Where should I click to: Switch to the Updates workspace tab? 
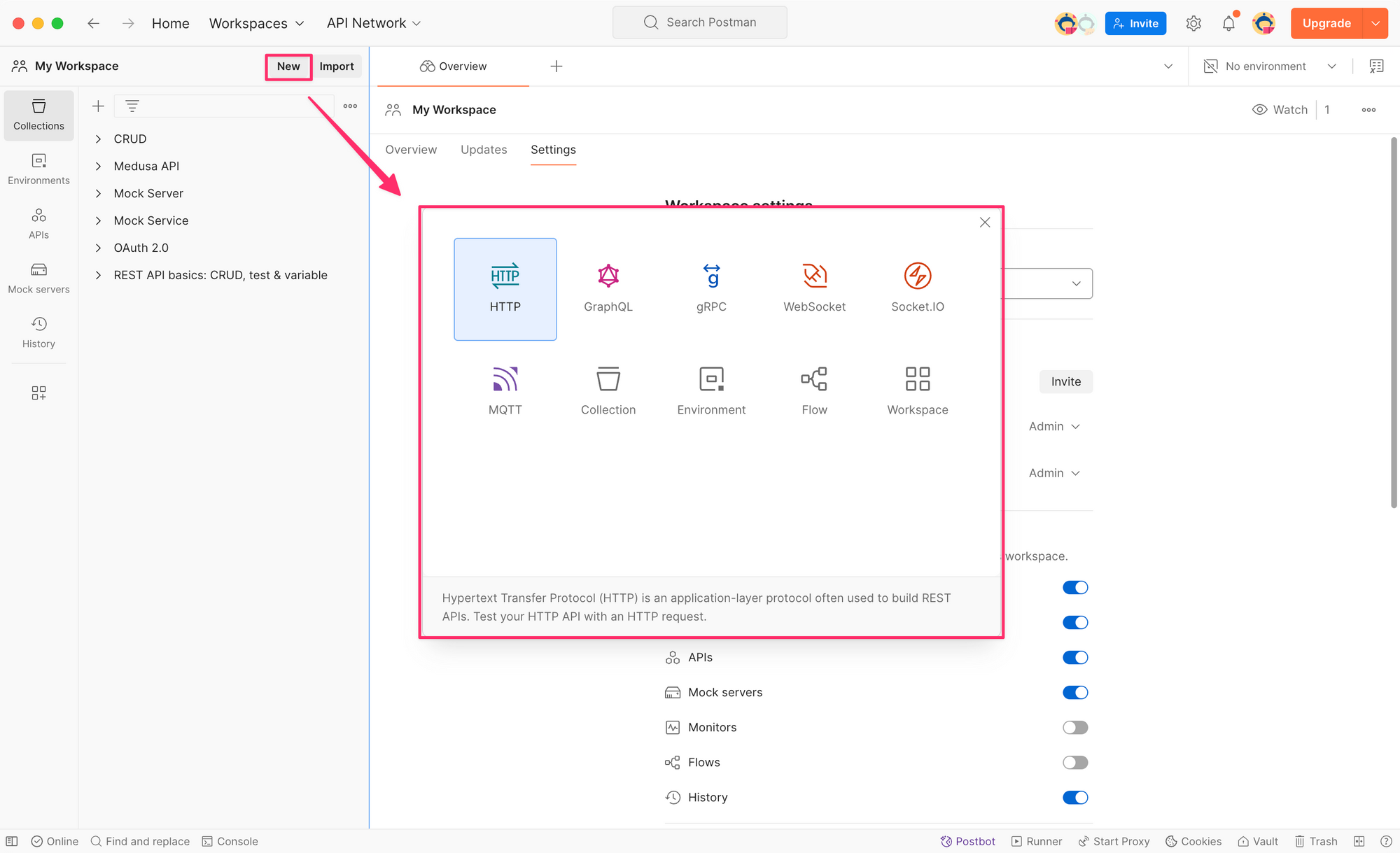483,149
